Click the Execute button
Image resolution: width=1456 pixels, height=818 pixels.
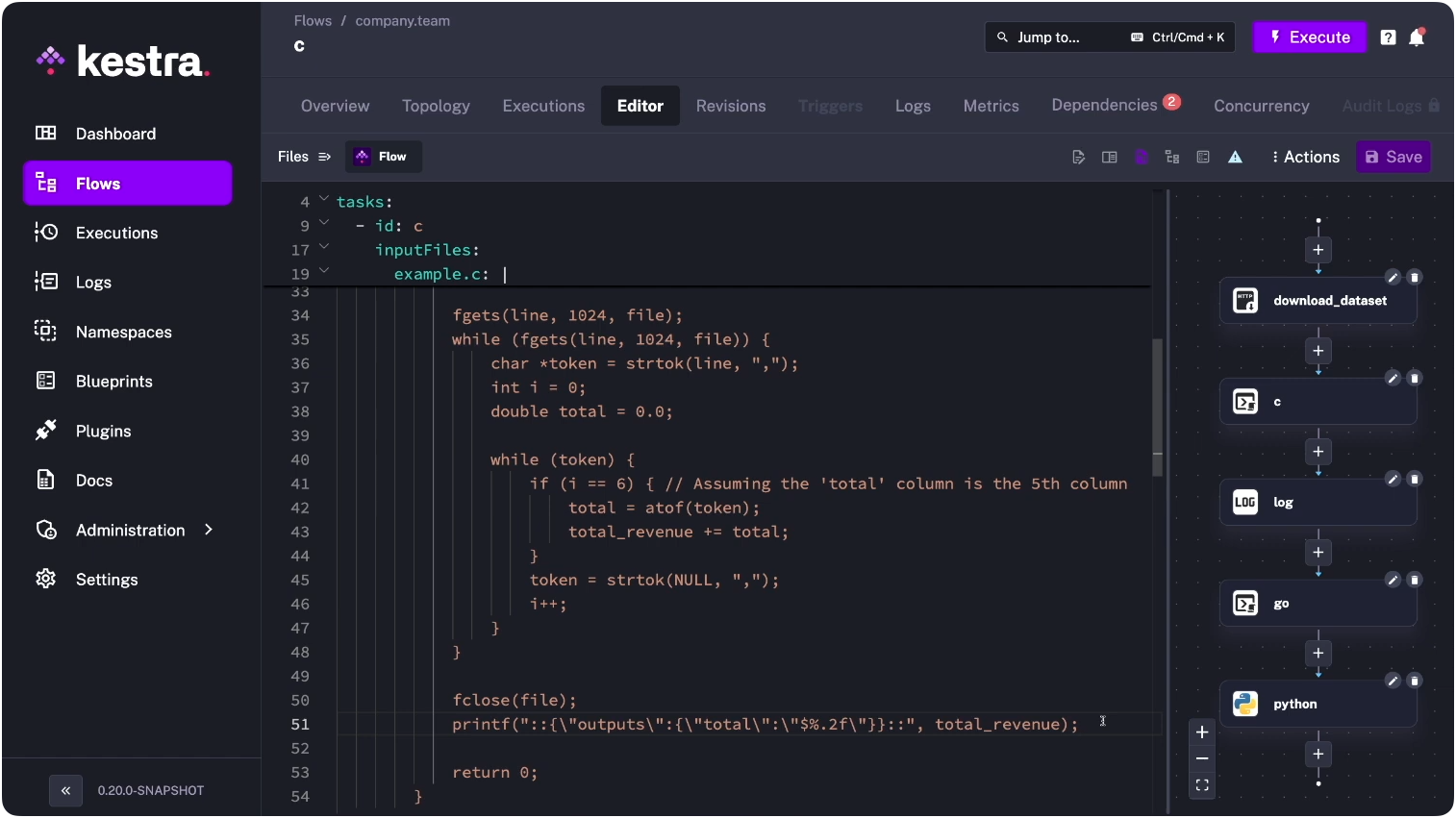pos(1309,37)
